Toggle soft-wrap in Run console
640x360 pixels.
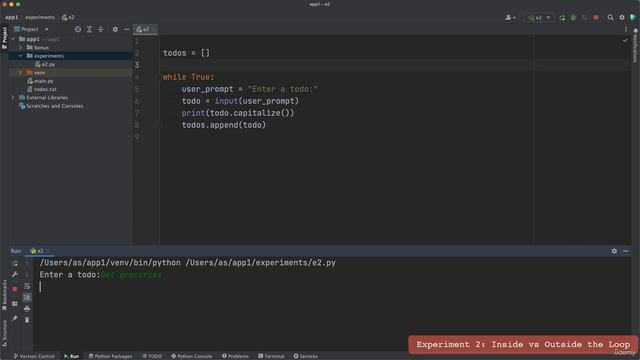(27, 287)
